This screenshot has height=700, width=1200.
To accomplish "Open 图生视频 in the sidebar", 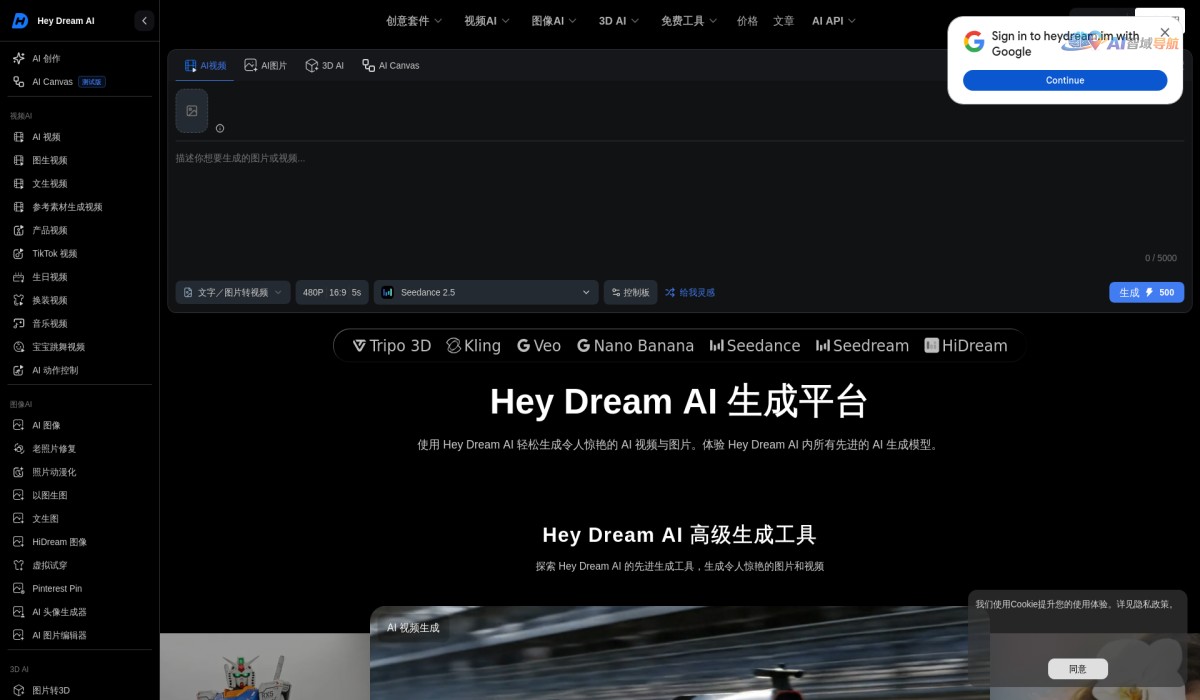I will (x=80, y=160).
